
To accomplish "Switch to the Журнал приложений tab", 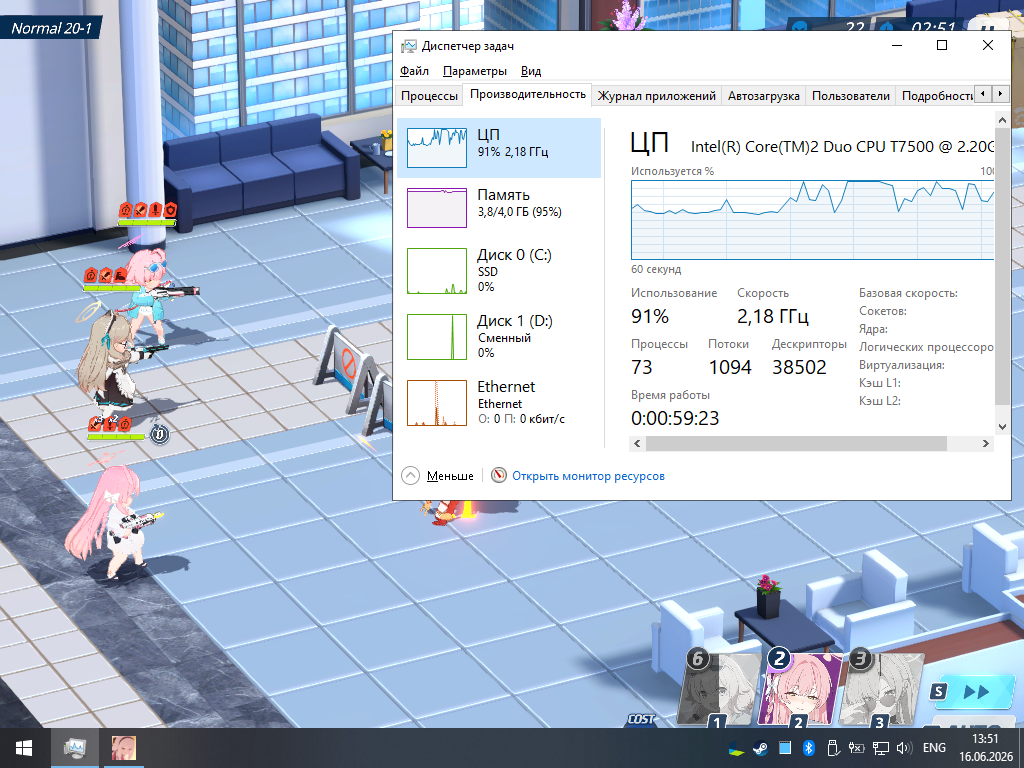I will pos(656,95).
